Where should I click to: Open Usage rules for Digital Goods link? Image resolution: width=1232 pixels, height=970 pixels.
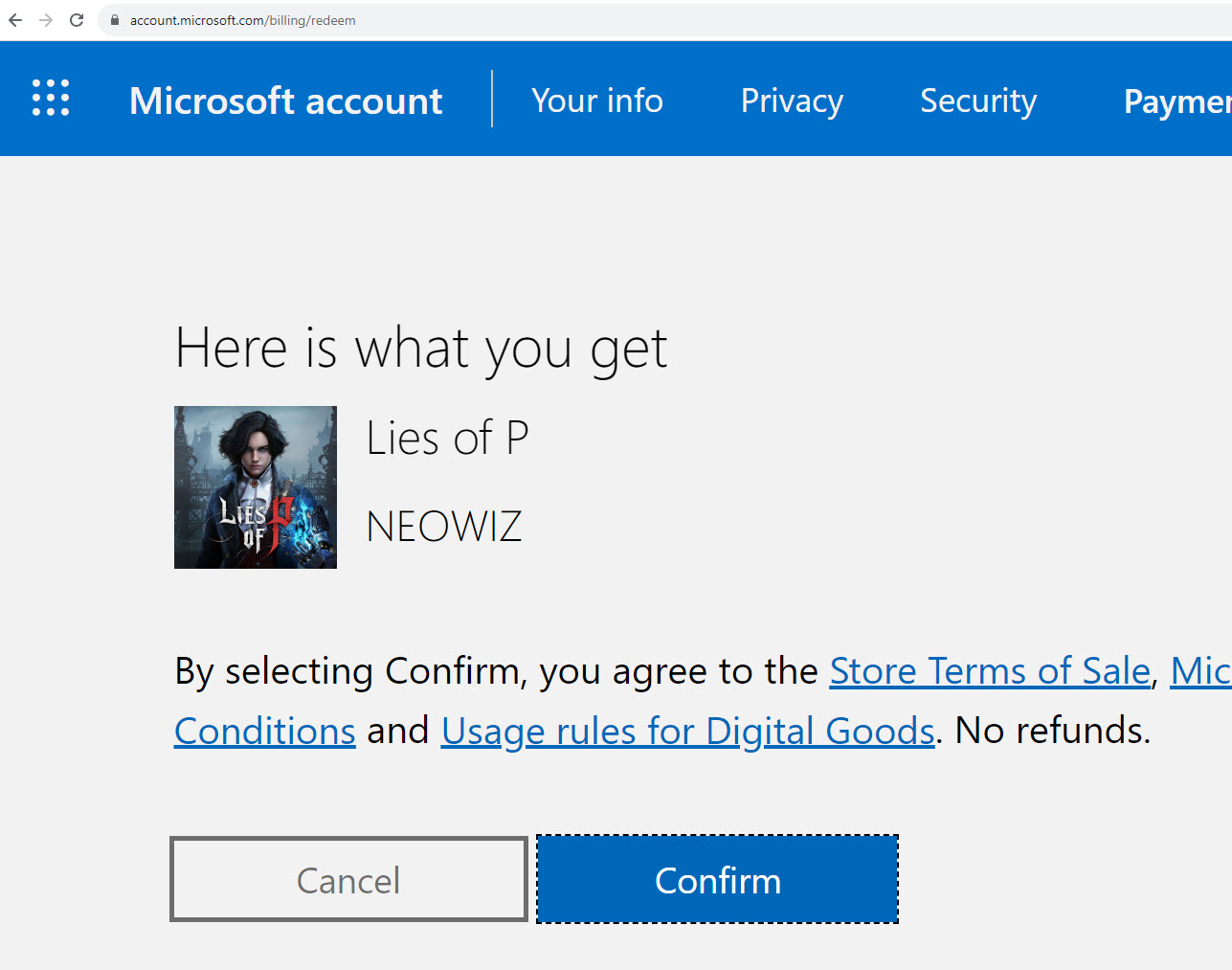(687, 732)
